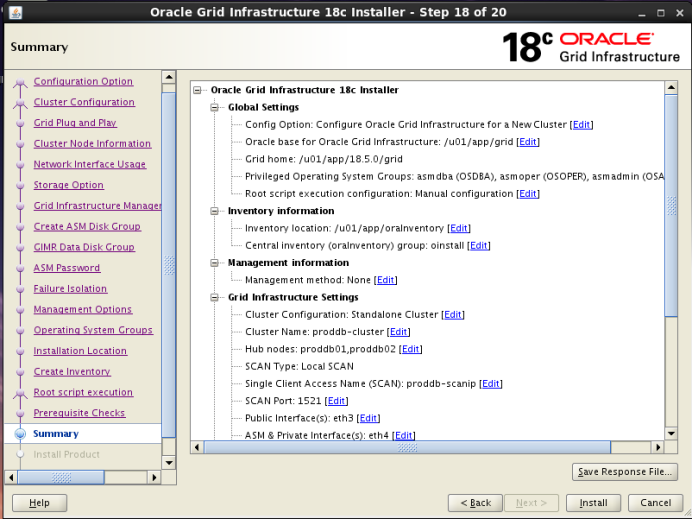Image resolution: width=693 pixels, height=519 pixels.
Task: Go to Configuration Option step
Action: click(x=83, y=82)
